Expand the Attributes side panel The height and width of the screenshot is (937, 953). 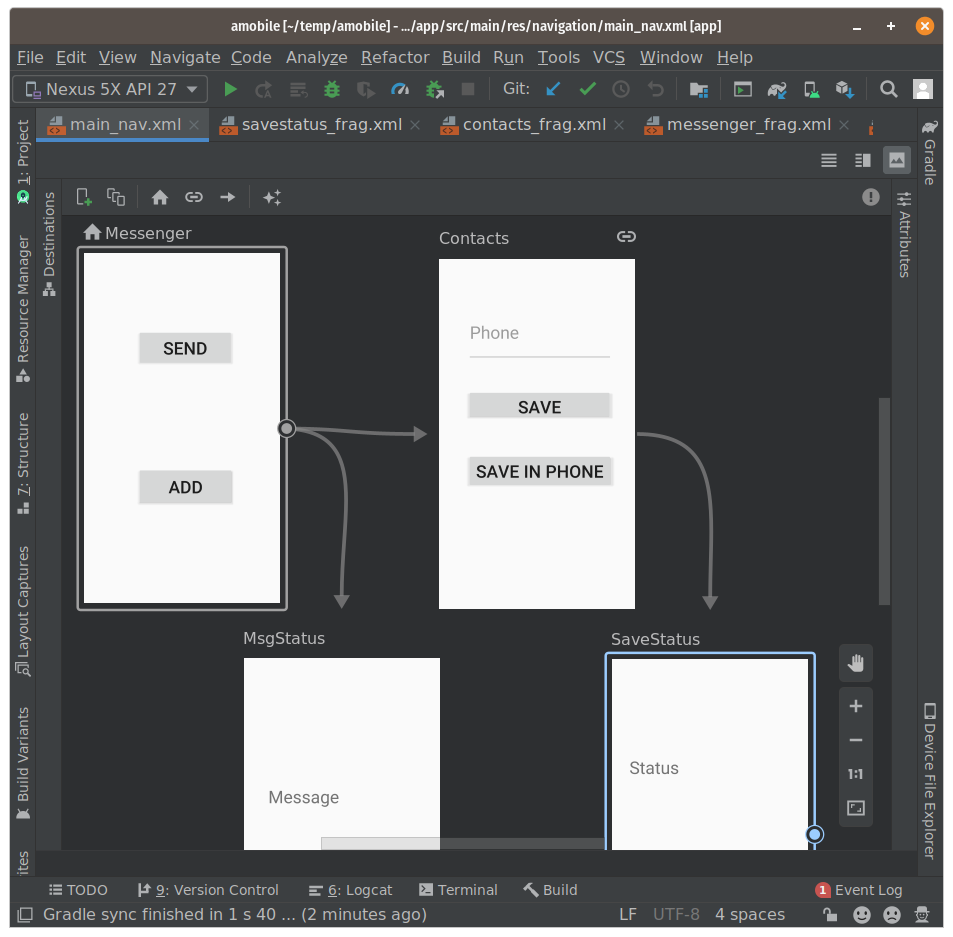click(904, 234)
